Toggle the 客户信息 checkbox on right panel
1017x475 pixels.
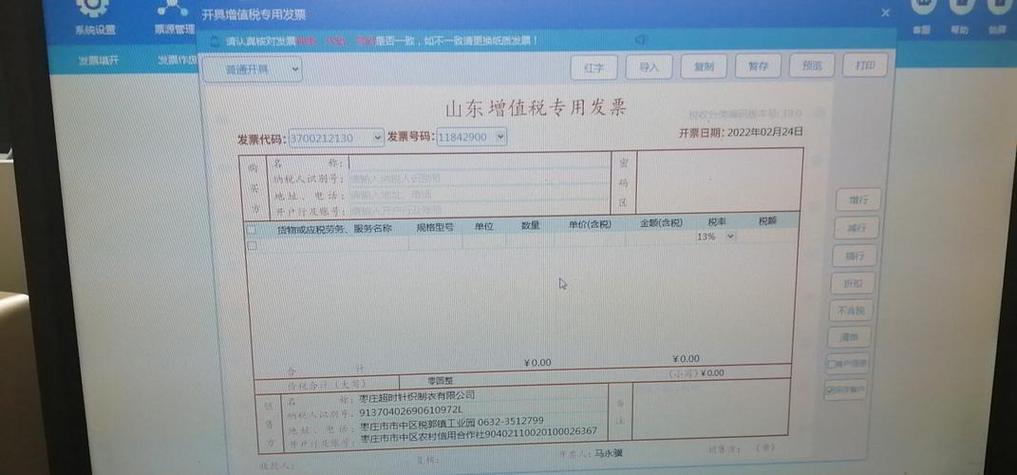[x=832, y=365]
